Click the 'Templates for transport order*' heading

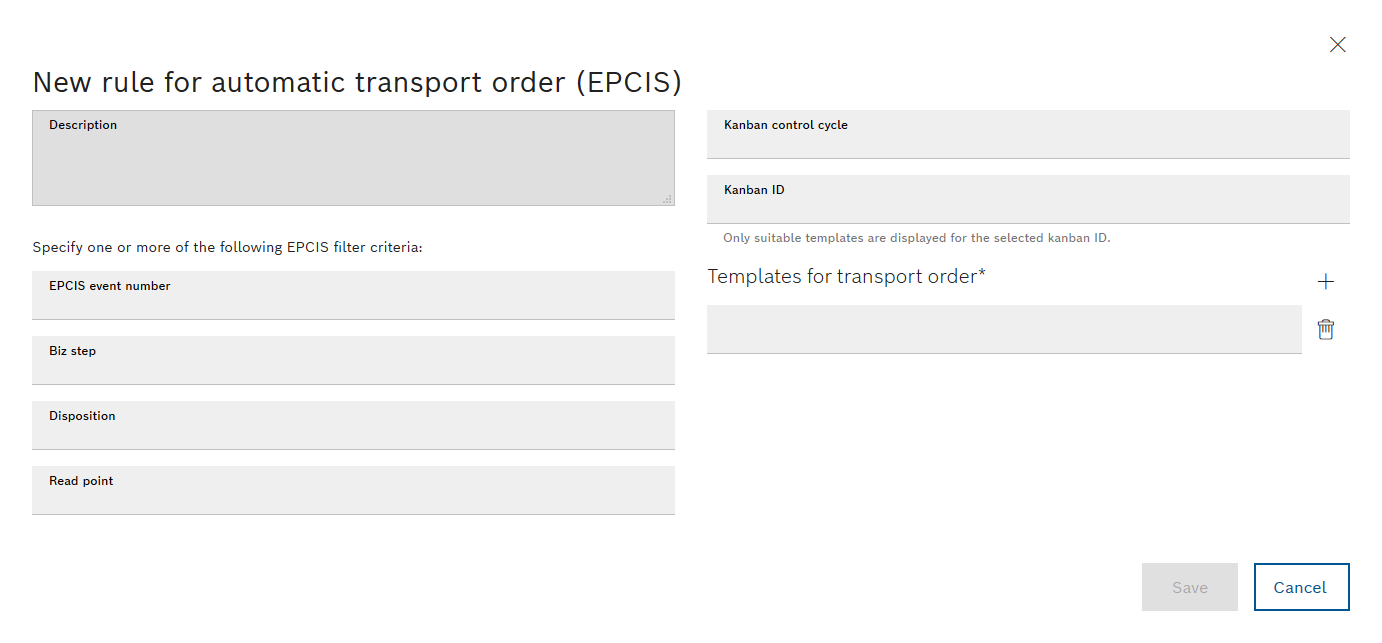846,276
